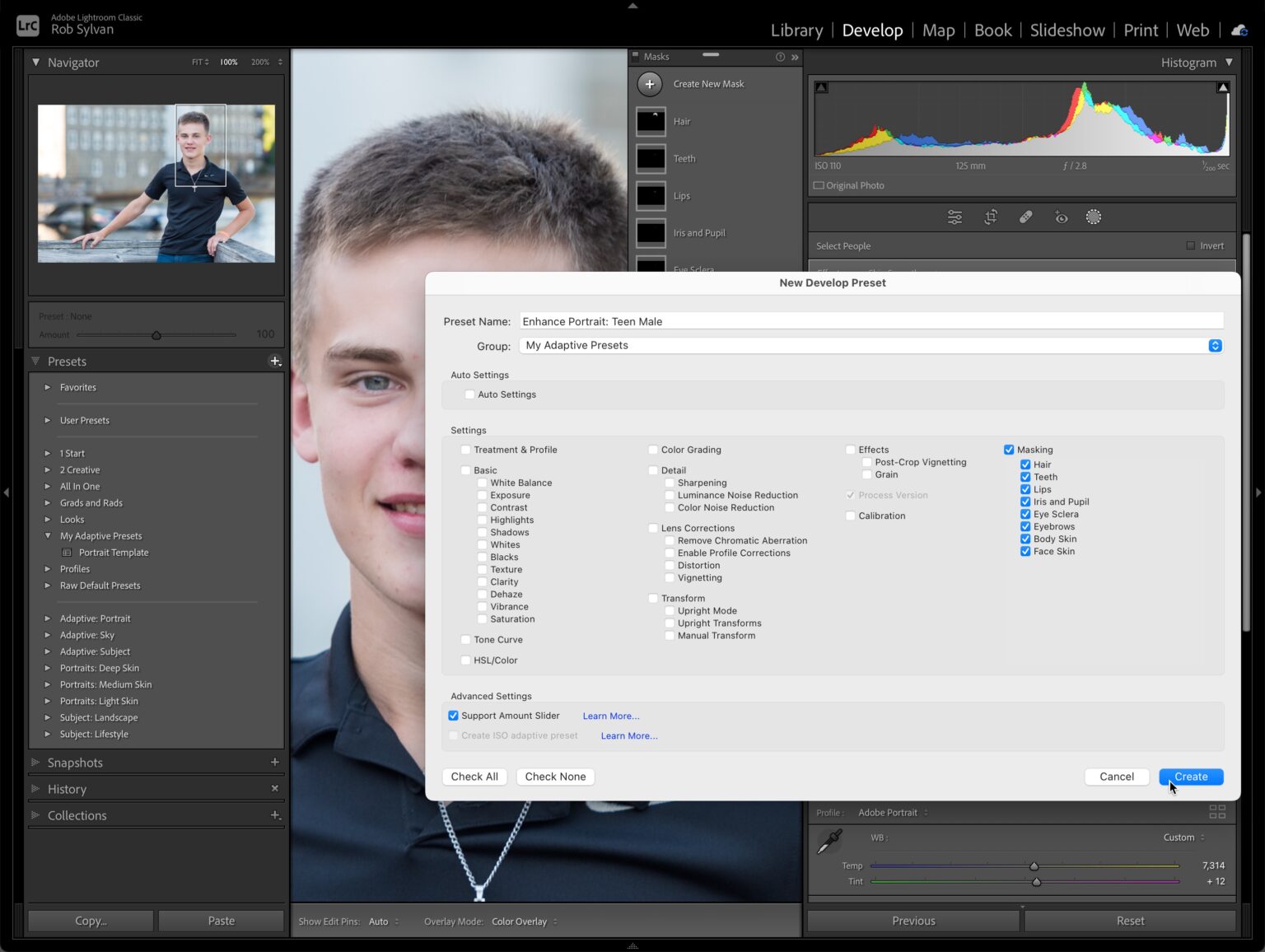The image size is (1265, 952).
Task: Open the Crop & Straighten tool
Action: coord(991,217)
